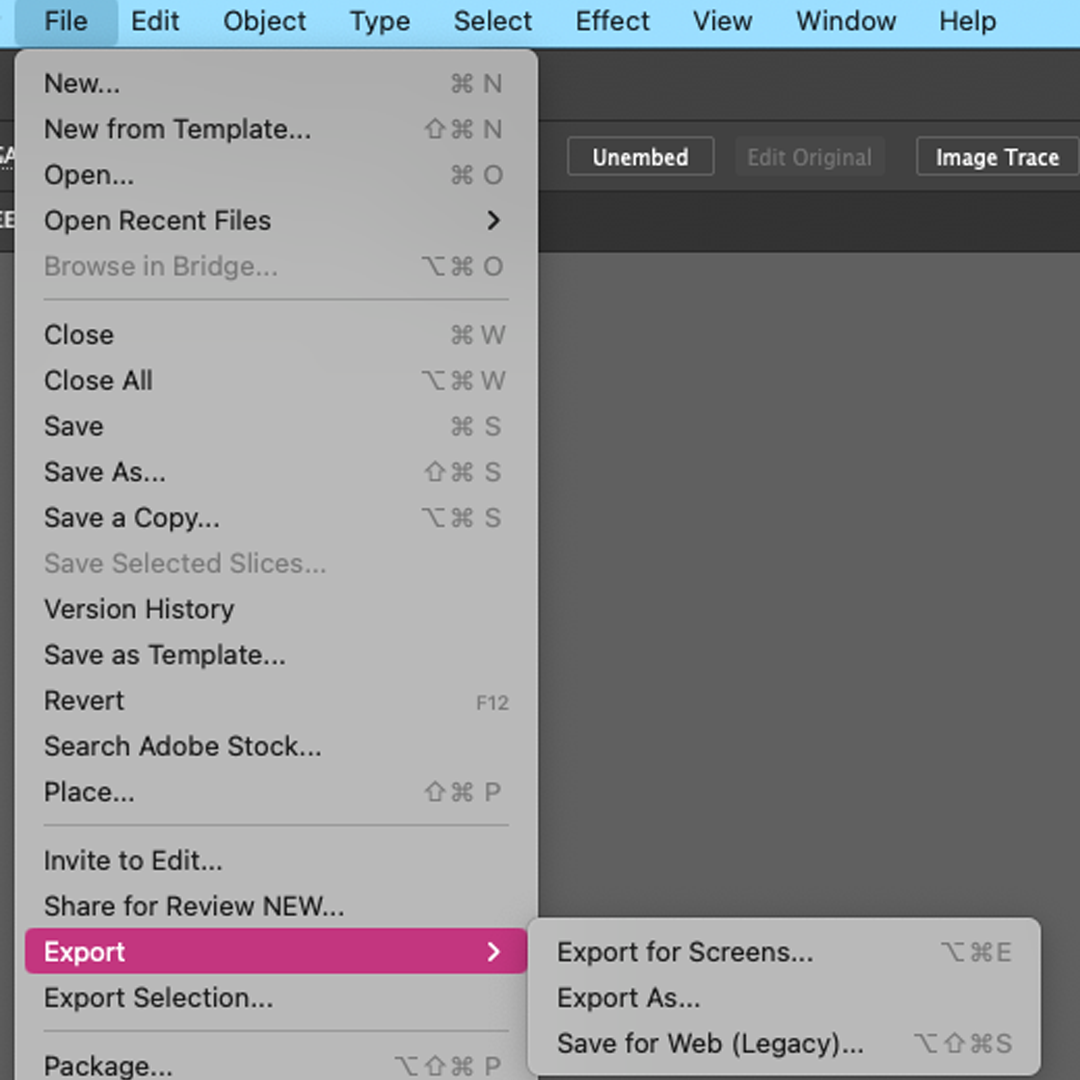The height and width of the screenshot is (1080, 1080).
Task: Open the Object menu
Action: click(264, 21)
